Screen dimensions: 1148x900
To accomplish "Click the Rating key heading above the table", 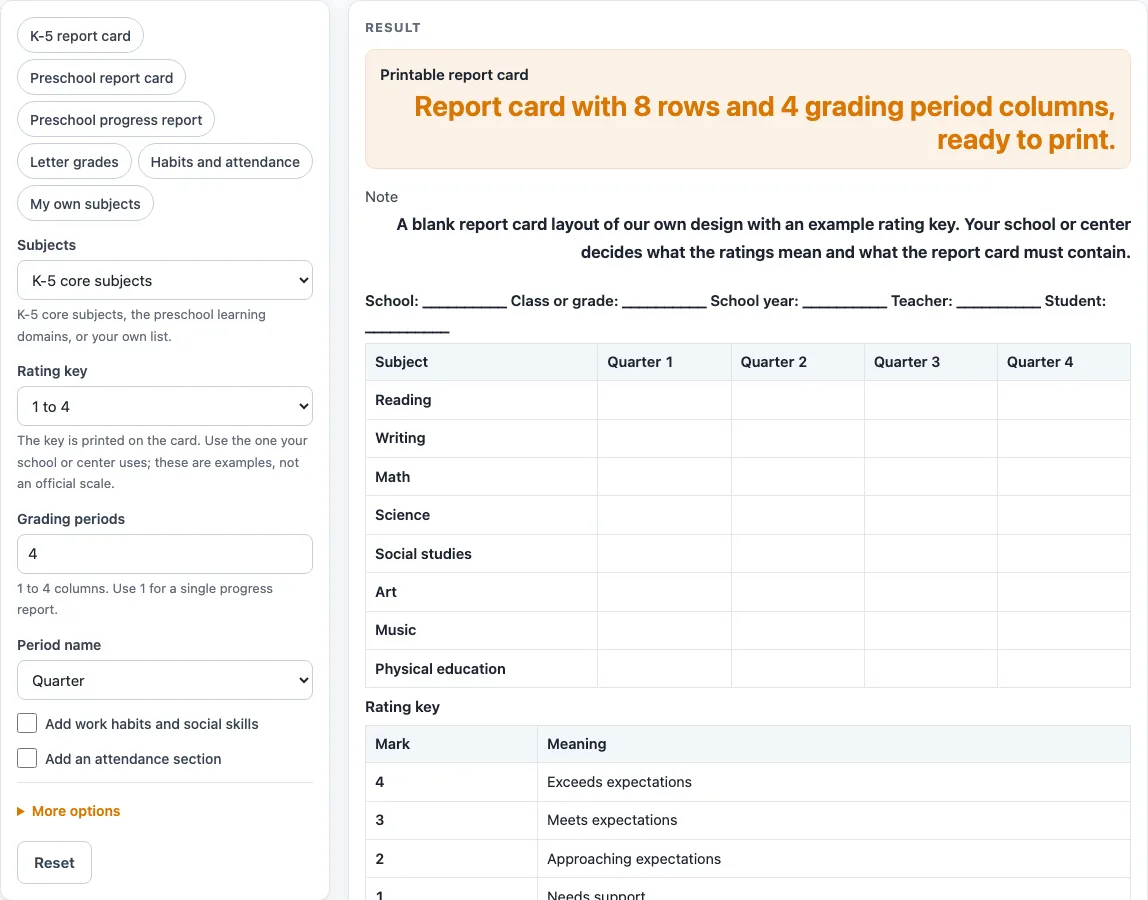I will click(x=402, y=707).
